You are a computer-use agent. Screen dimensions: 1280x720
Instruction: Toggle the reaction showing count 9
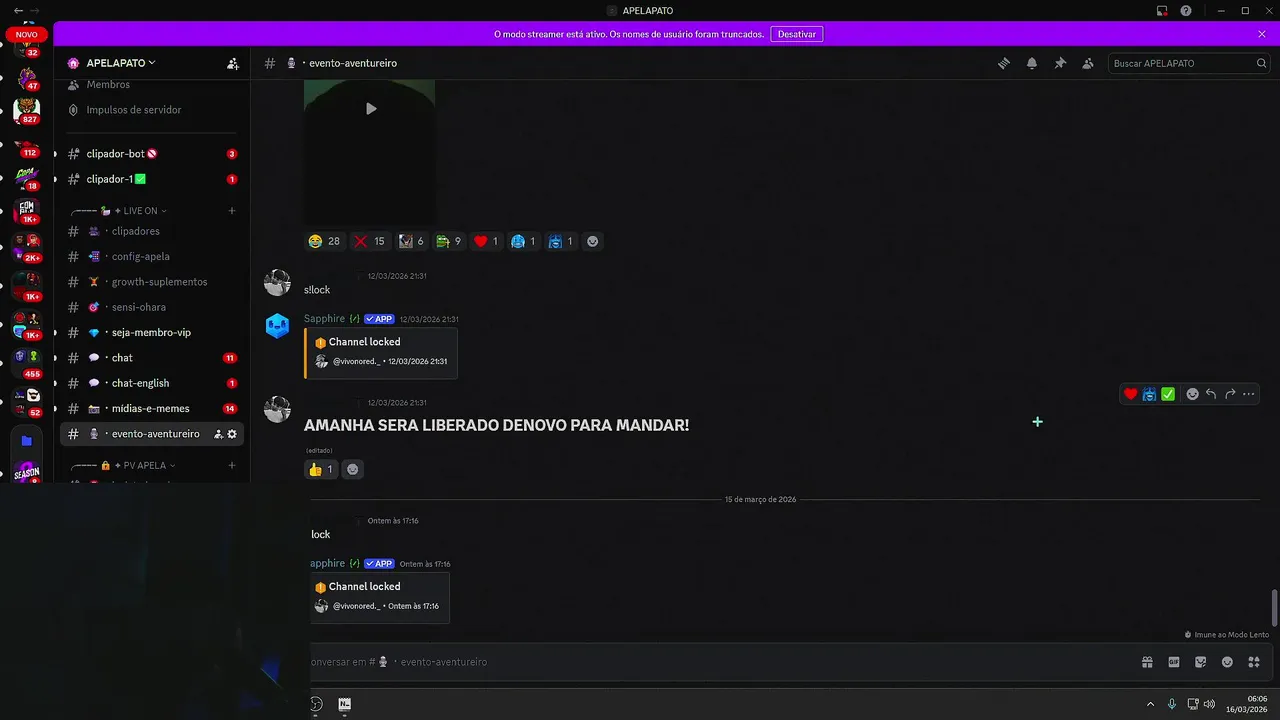click(x=449, y=241)
